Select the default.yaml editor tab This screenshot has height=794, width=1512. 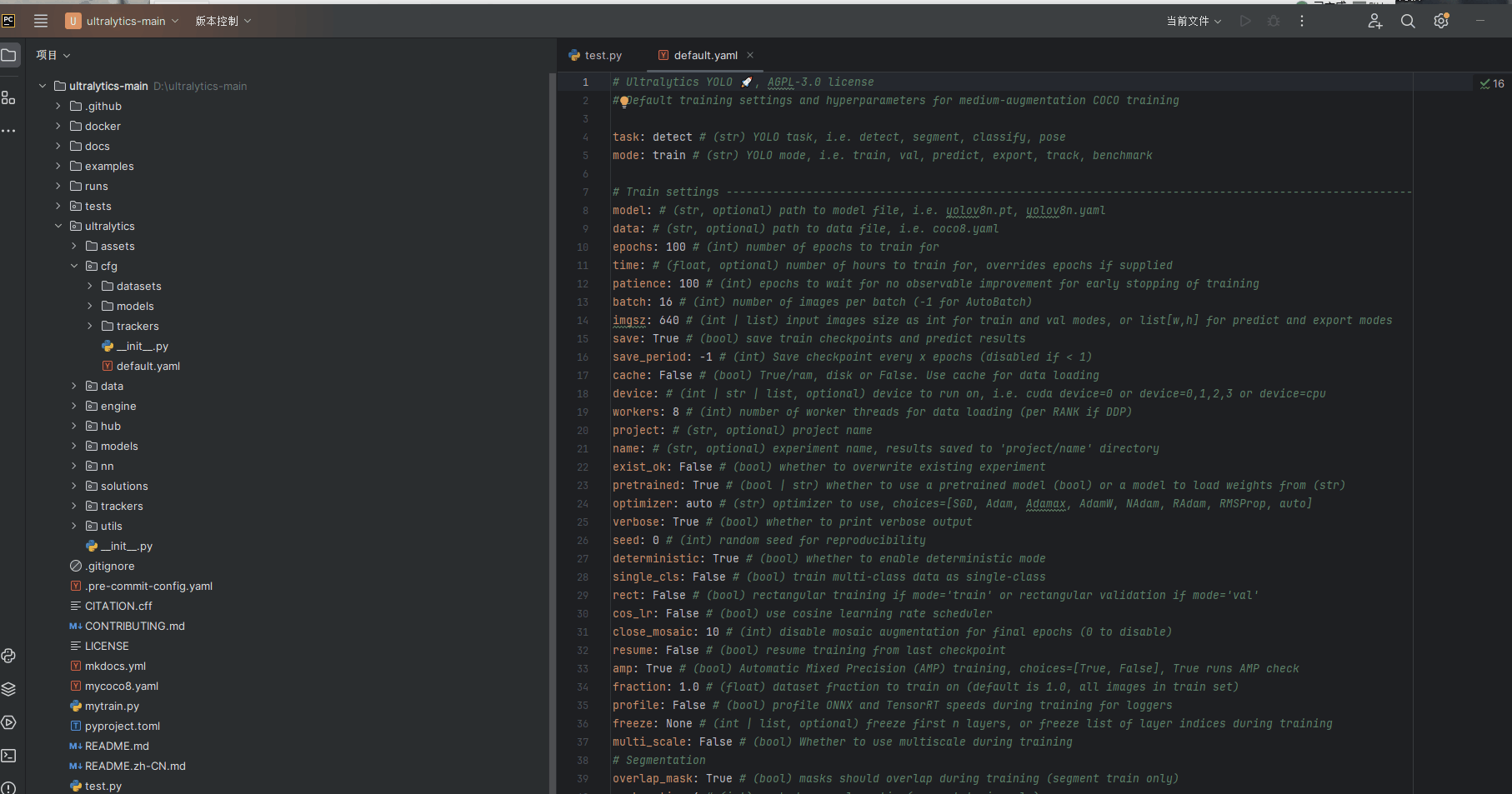pos(705,55)
